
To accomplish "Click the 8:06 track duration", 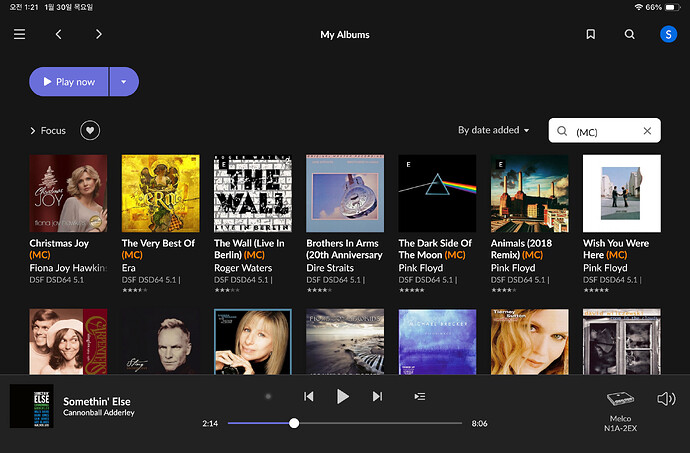I will (479, 424).
